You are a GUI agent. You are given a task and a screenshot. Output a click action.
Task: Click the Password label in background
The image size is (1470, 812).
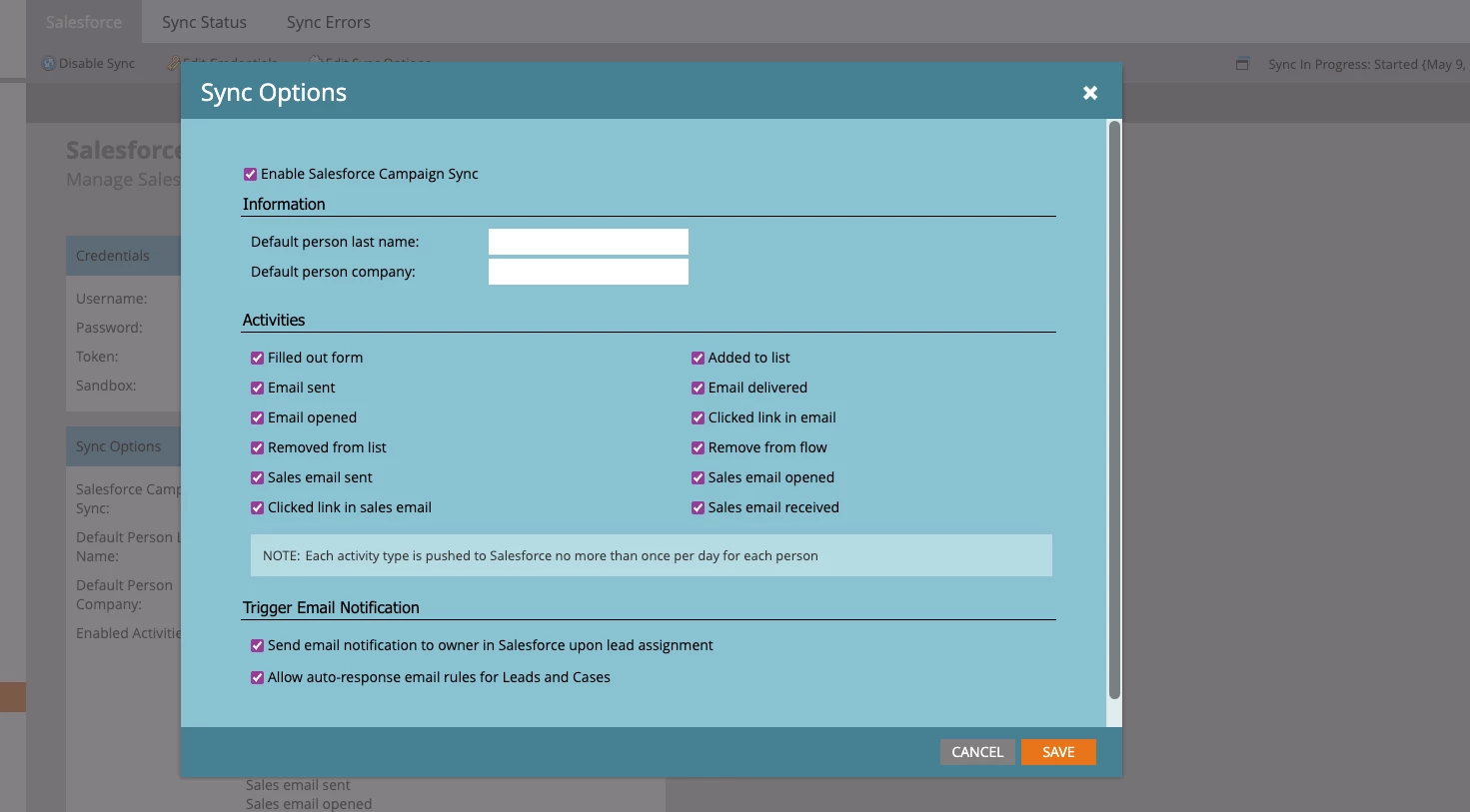[109, 328]
